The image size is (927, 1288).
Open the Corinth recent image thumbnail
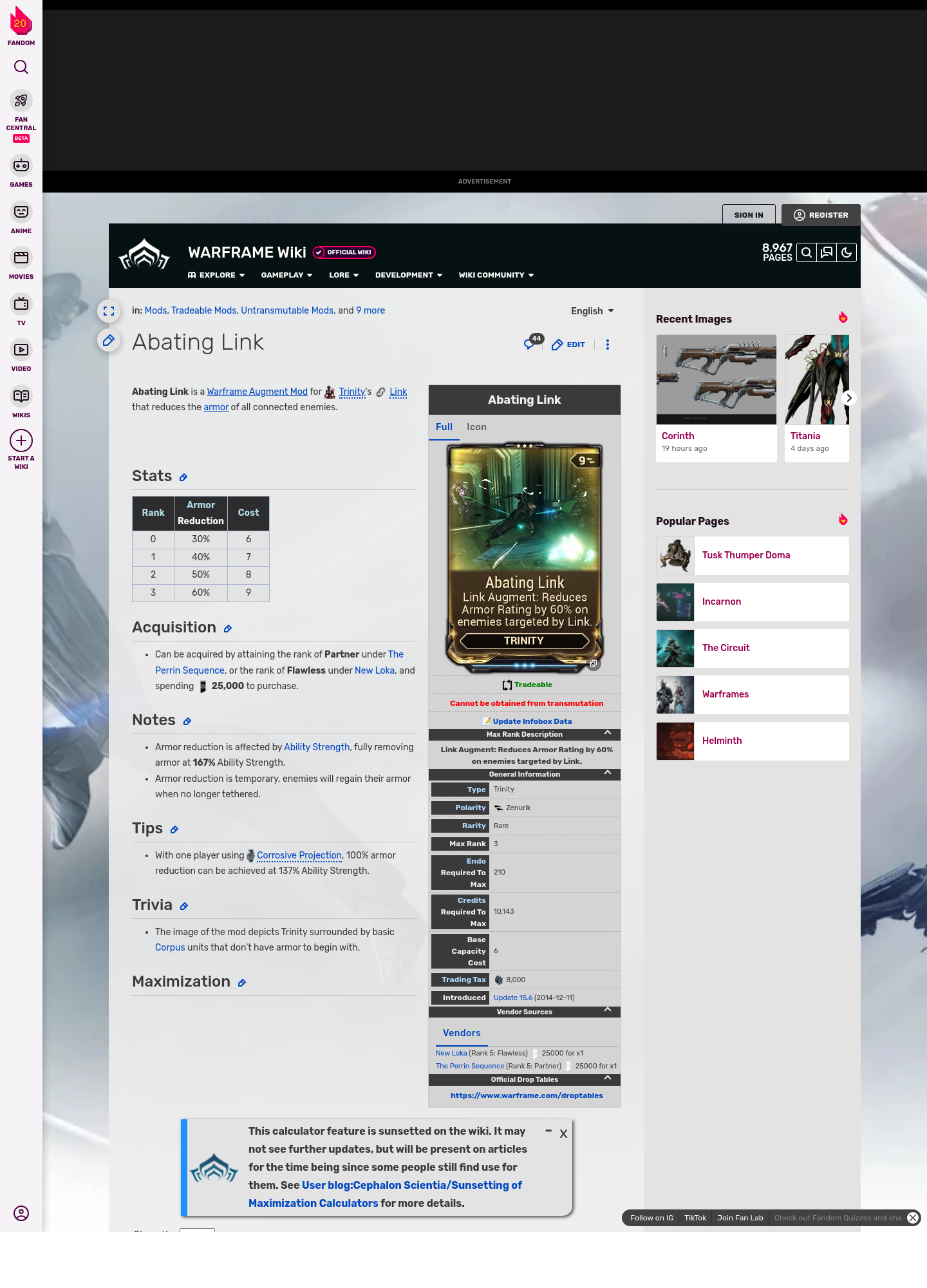pos(716,379)
